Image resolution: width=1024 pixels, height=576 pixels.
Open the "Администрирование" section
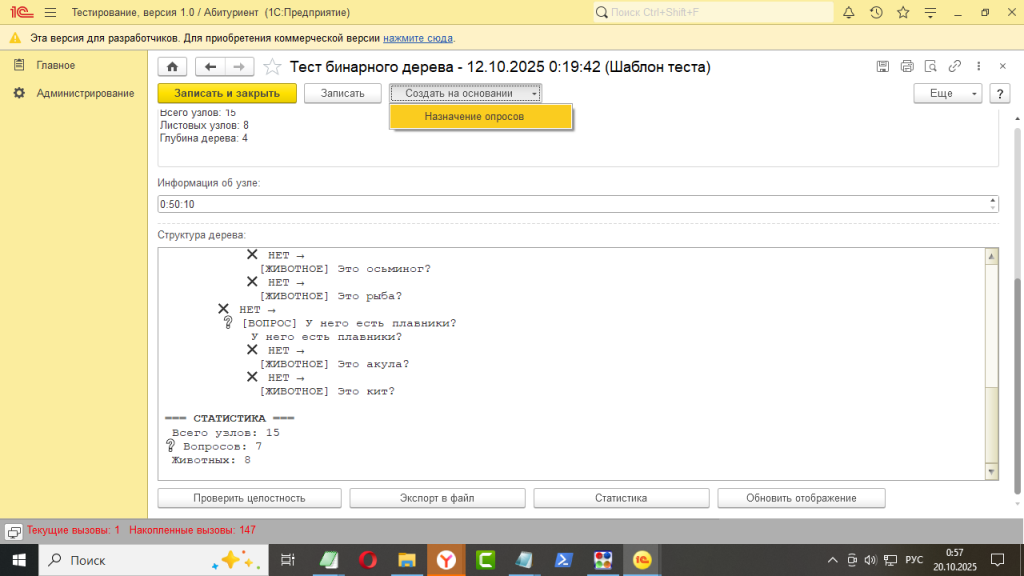point(85,93)
